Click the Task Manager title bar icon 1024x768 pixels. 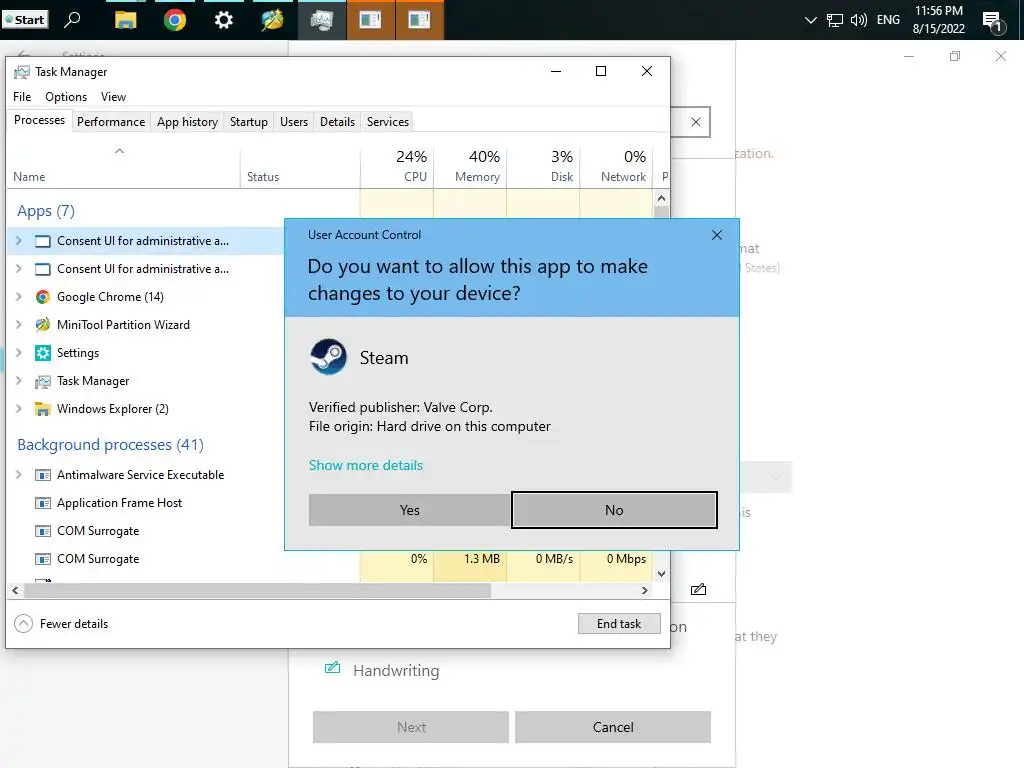pyautogui.click(x=22, y=72)
